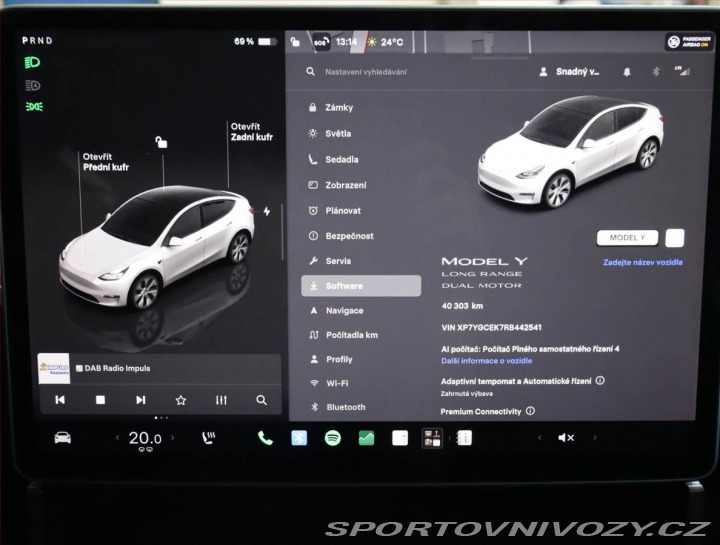The height and width of the screenshot is (545, 720).
Task: Skip to next radio station
Action: [141, 400]
